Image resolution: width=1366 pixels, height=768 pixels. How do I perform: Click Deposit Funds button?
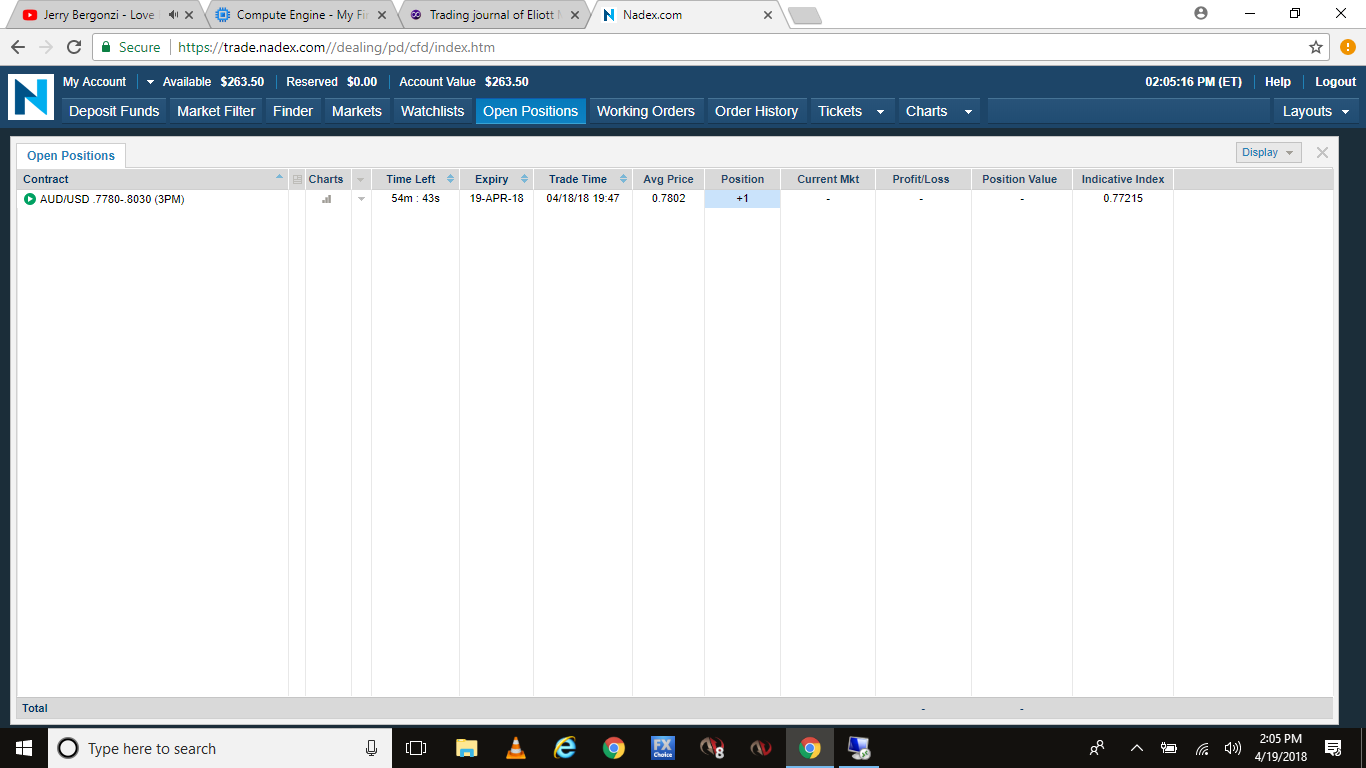point(114,111)
